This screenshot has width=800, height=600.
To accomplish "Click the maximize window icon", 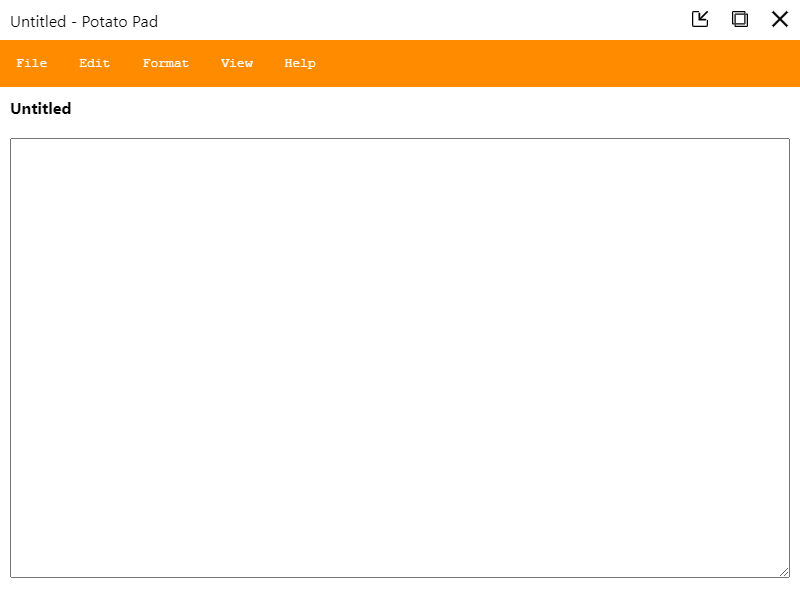I will [x=740, y=19].
